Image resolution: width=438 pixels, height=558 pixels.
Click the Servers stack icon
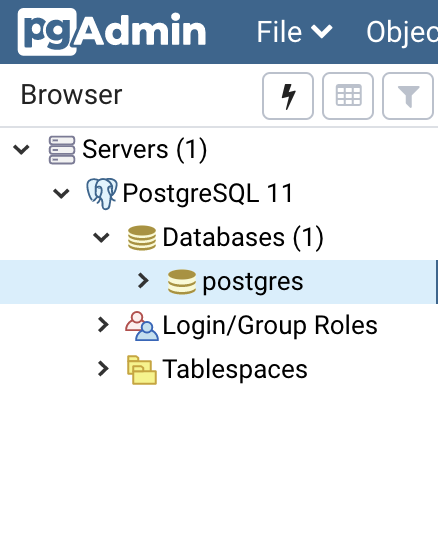[62, 150]
